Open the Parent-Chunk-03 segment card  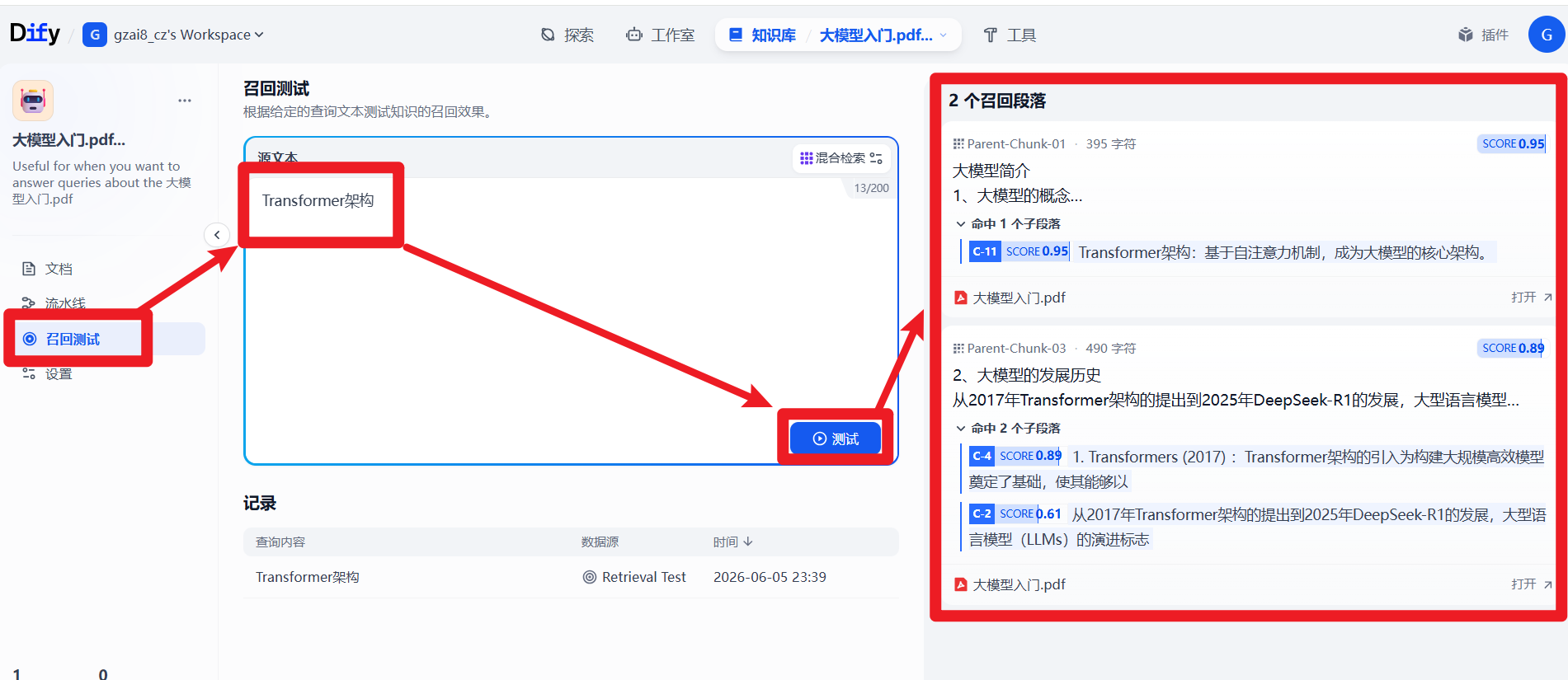click(1249, 466)
